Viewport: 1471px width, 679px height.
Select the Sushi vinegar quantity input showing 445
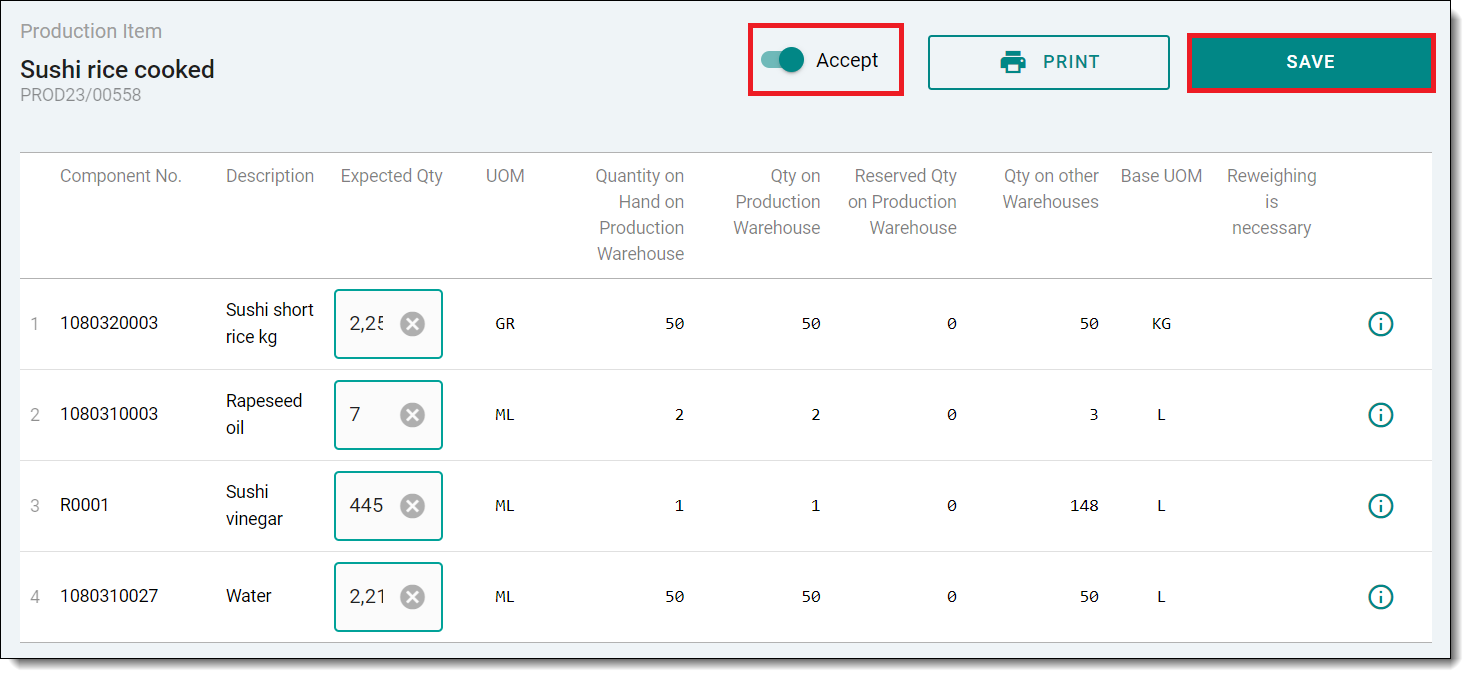click(x=366, y=506)
